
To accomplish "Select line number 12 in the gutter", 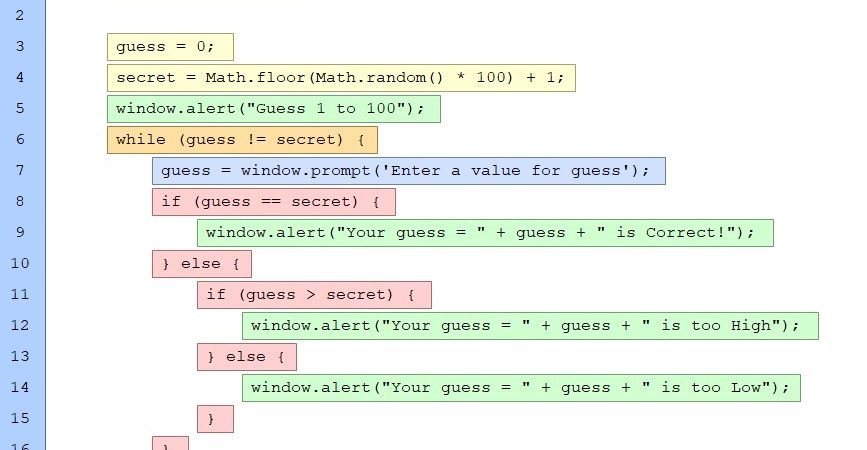I will pos(20,326).
